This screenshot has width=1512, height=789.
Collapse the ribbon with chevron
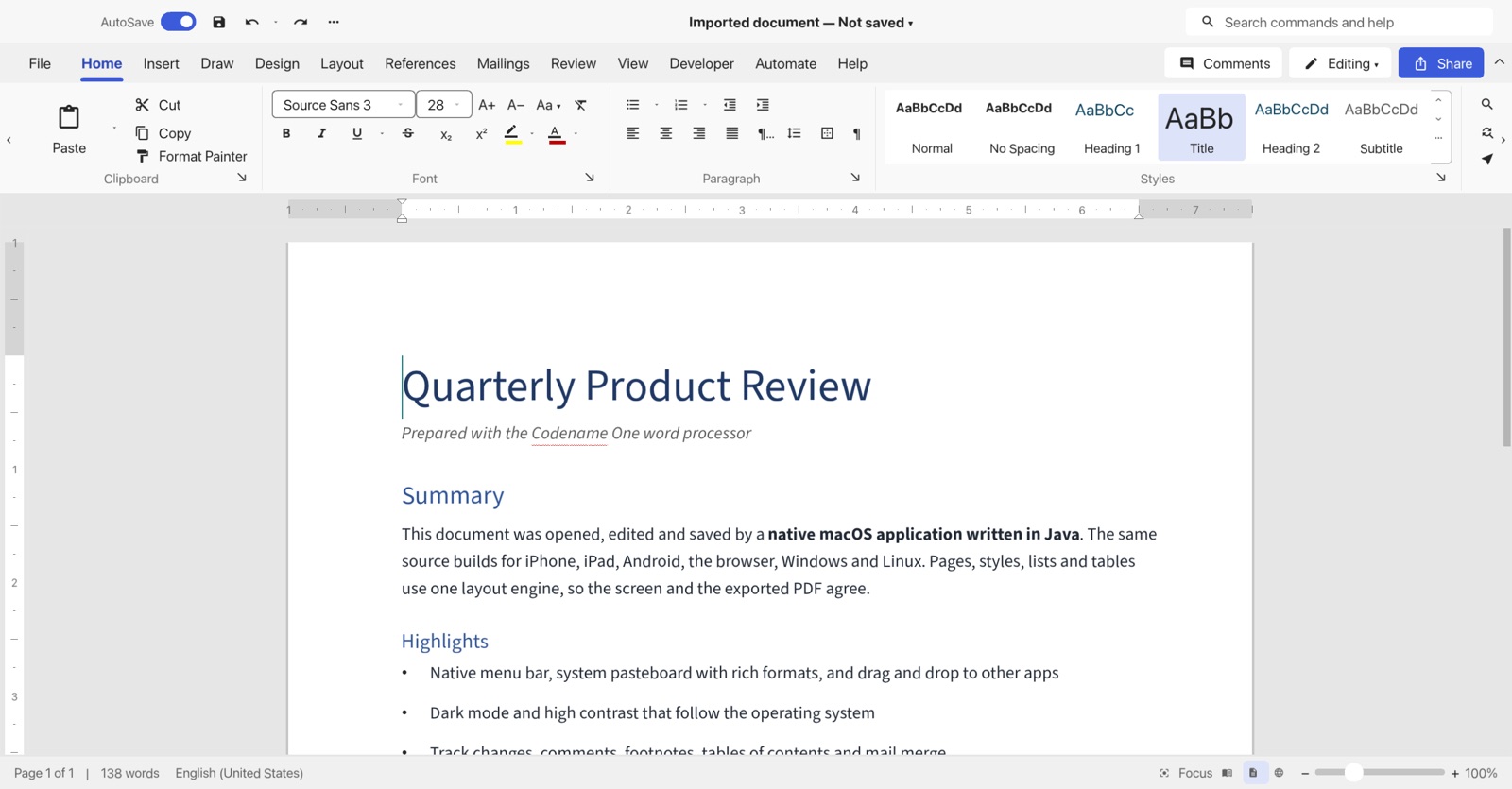tap(1500, 62)
